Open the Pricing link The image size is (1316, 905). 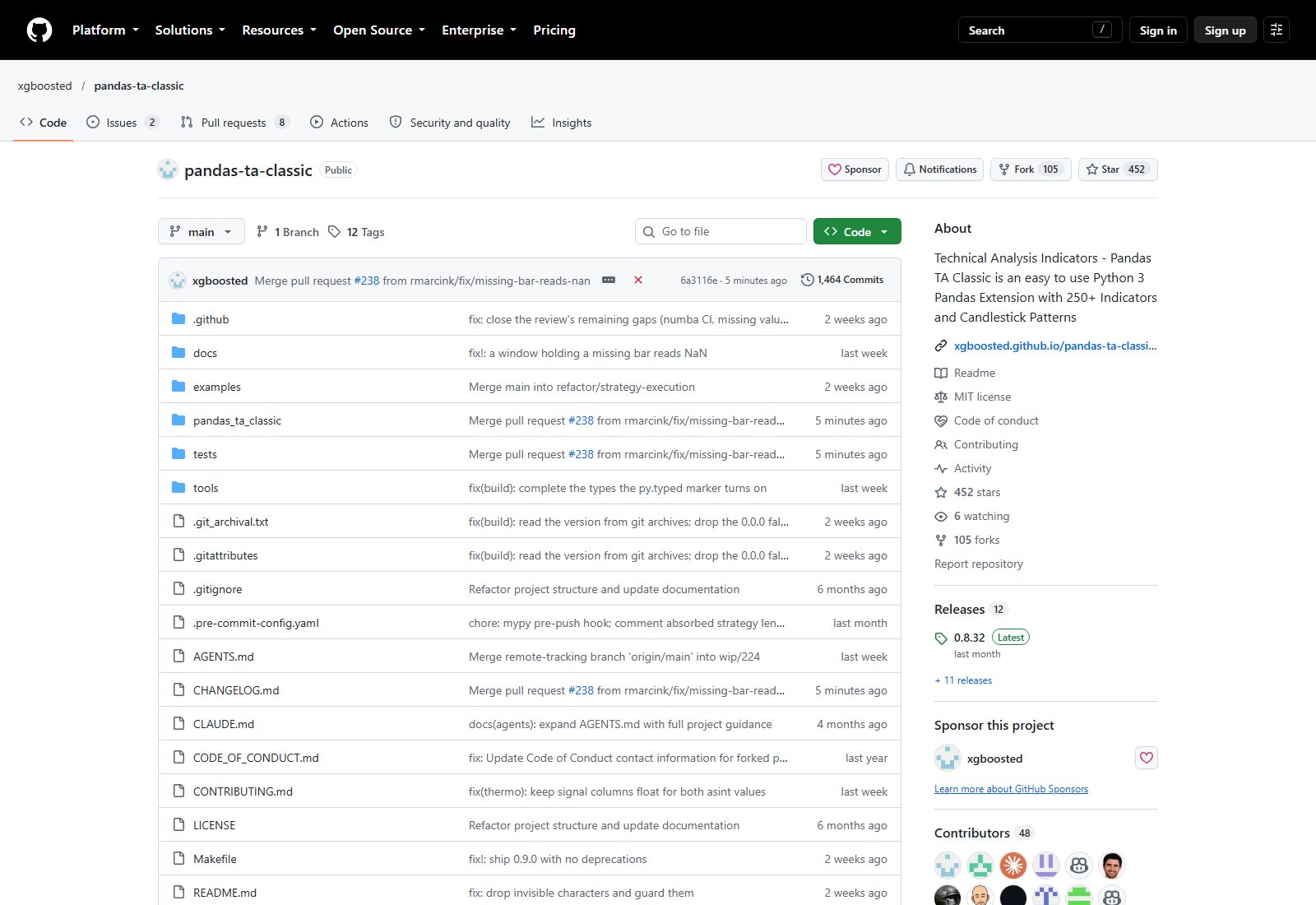(554, 30)
